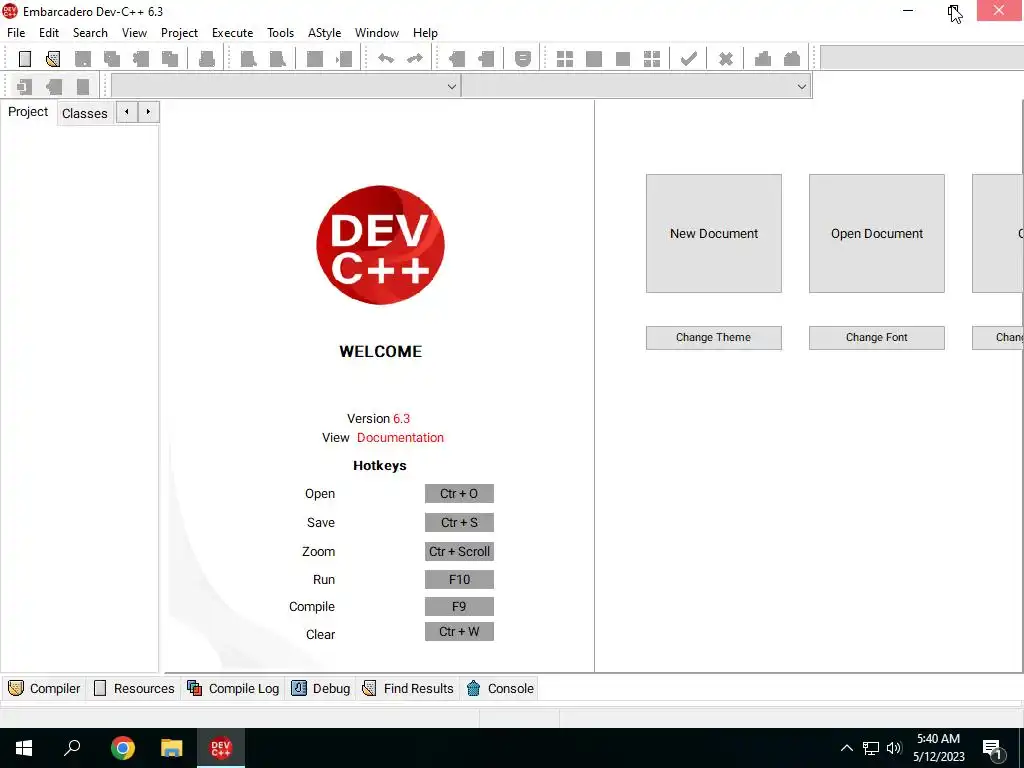The width and height of the screenshot is (1024, 768).
Task: Click the Ctr + W hotkey button
Action: pos(459,632)
